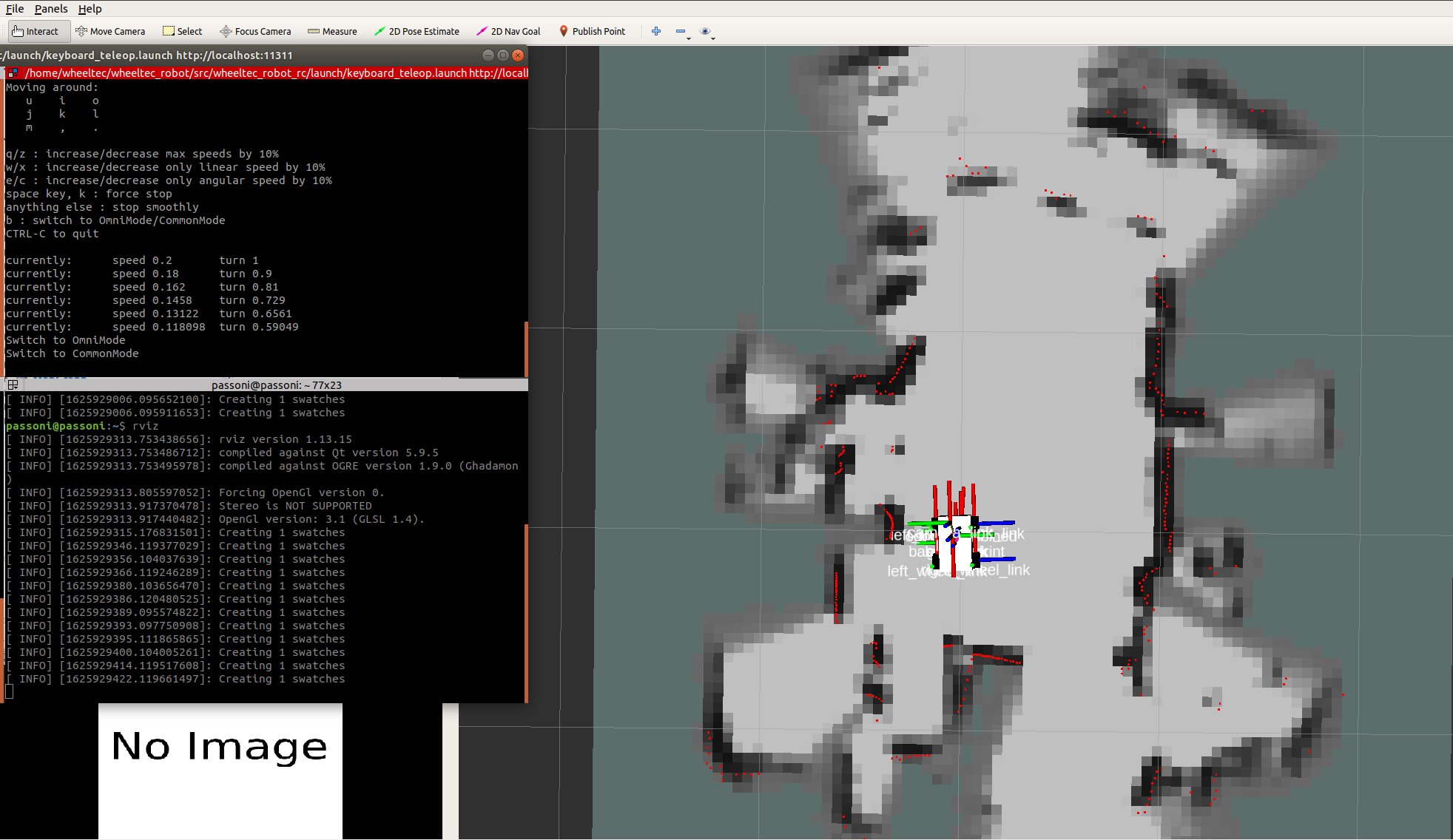Enable the Focus Camera tool
Viewport: 1453px width, 840px height.
pos(255,31)
